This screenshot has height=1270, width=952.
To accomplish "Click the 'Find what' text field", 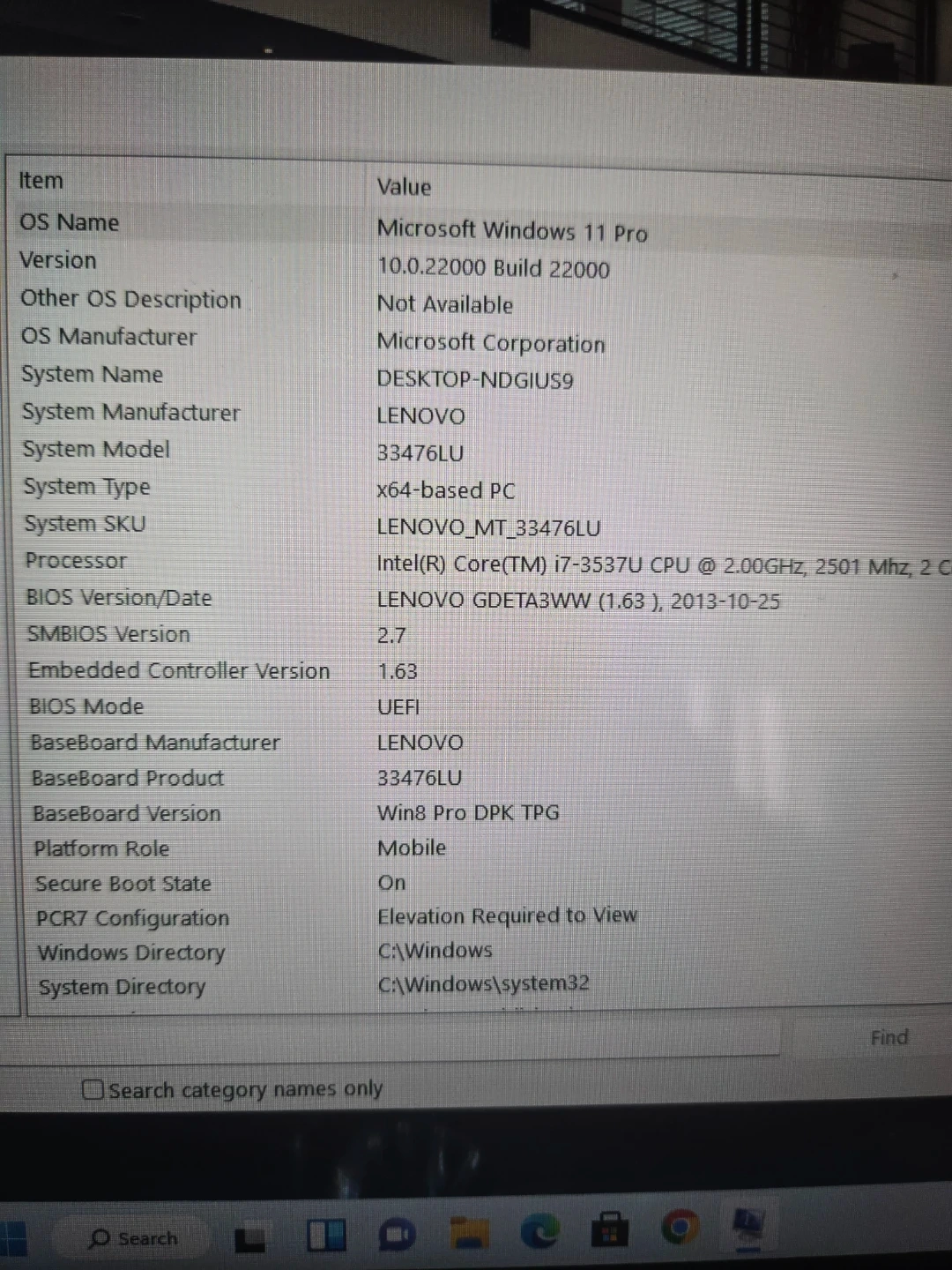I will pos(397,1037).
